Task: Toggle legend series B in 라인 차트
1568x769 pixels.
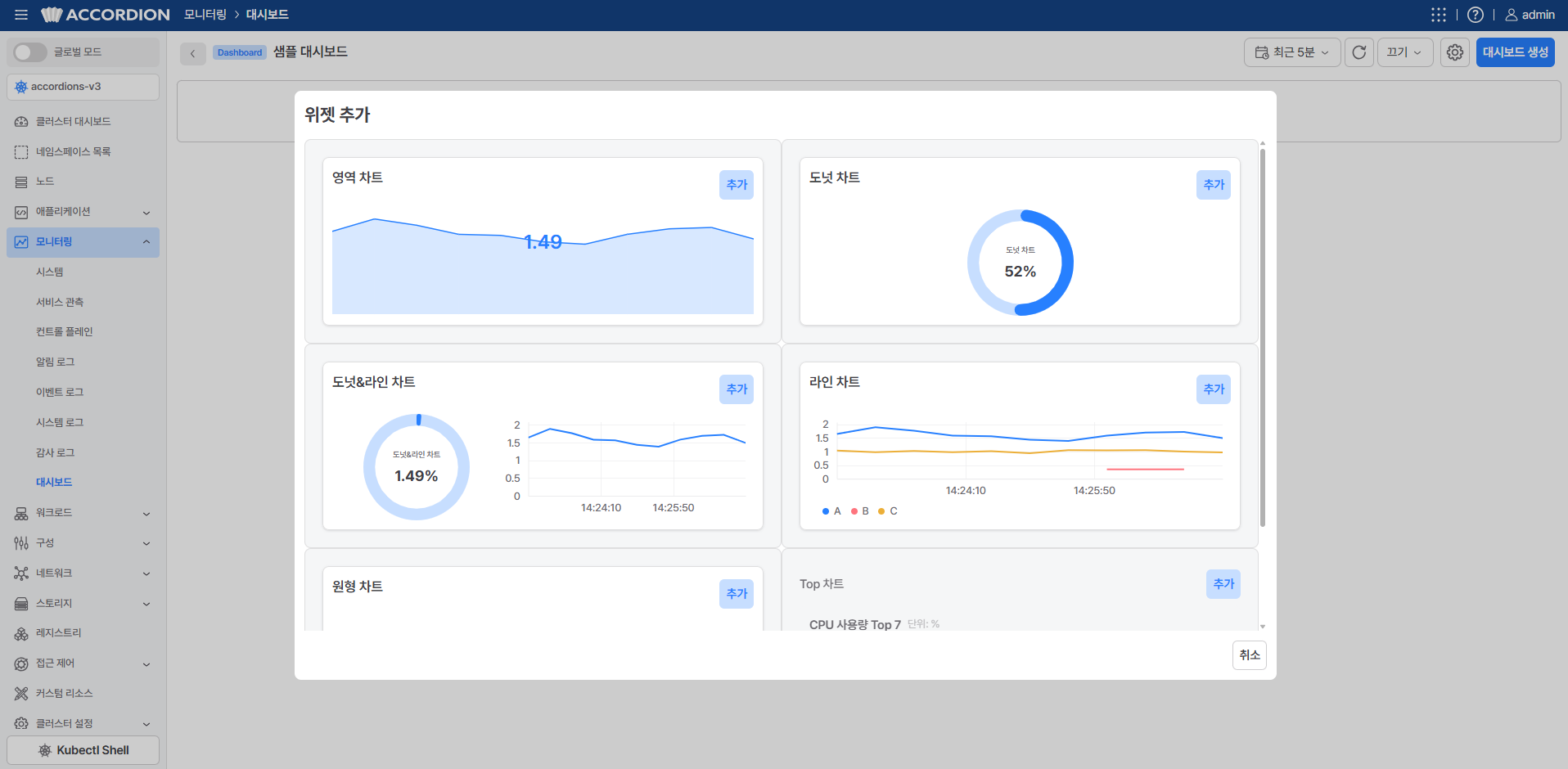Action: 859,511
